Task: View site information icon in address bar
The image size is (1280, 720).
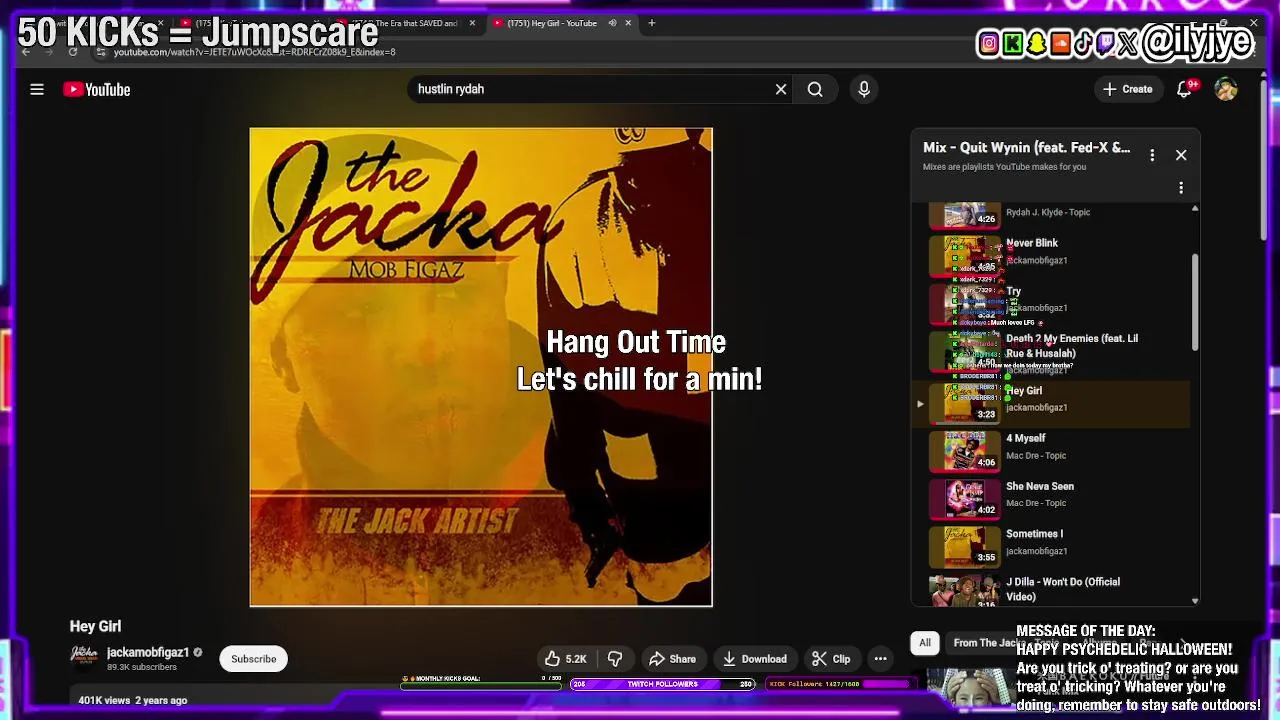Action: pyautogui.click(x=100, y=52)
